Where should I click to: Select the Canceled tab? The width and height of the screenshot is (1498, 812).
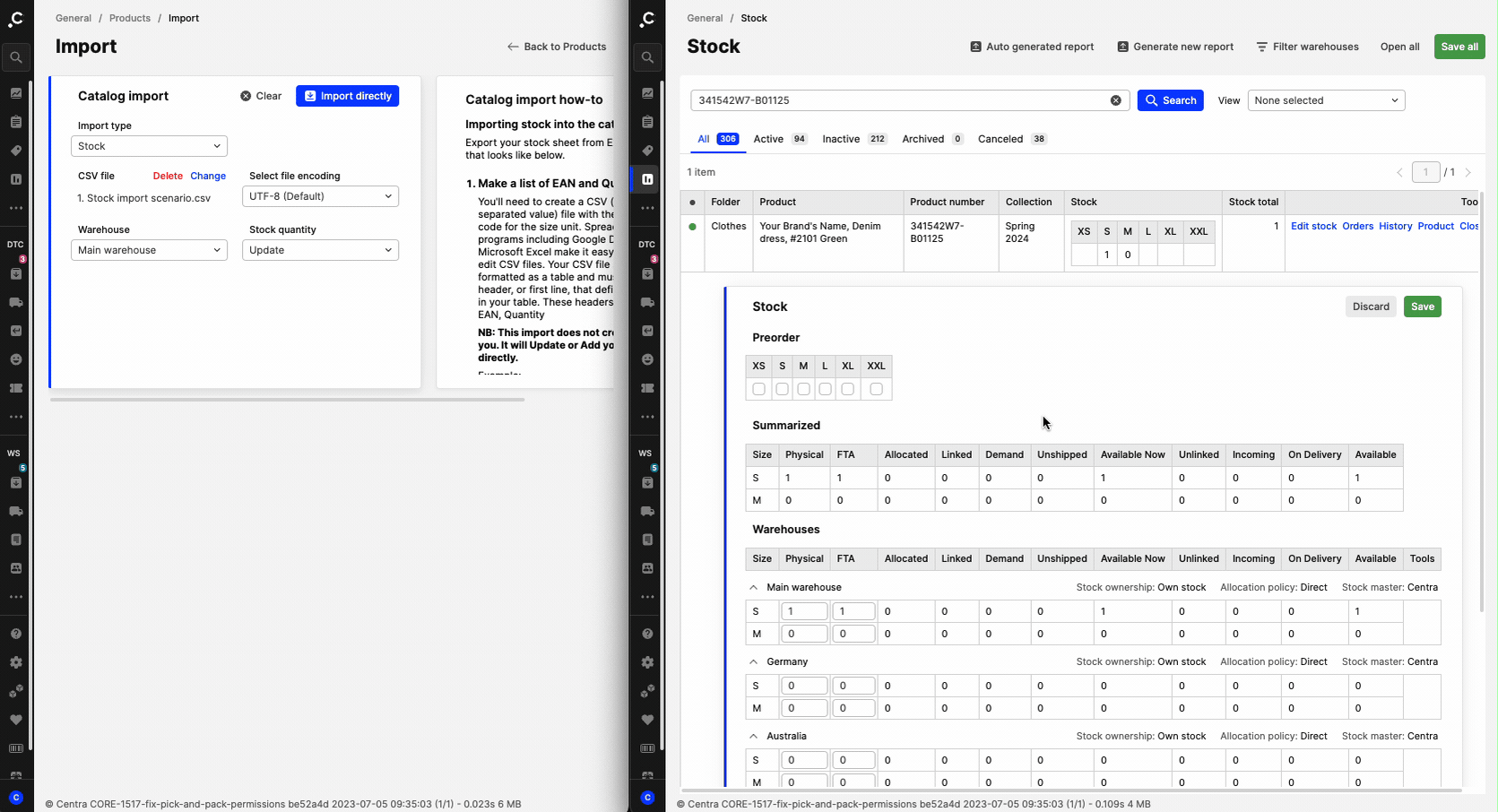pos(1000,139)
